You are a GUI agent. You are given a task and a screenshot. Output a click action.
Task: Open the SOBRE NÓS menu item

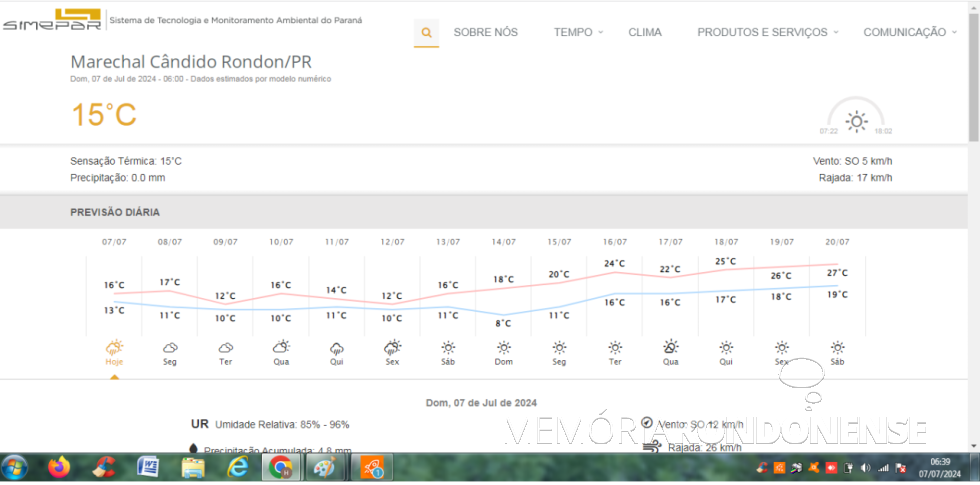tap(485, 32)
